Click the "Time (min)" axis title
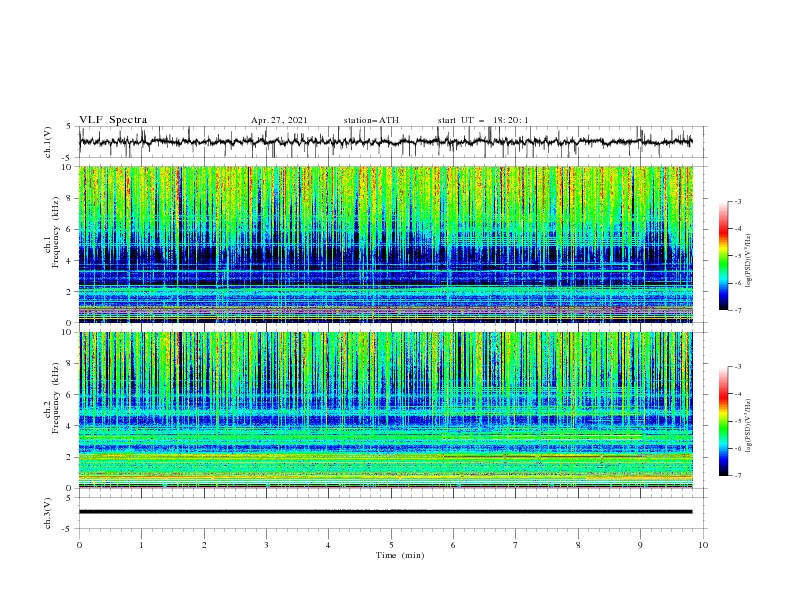 pos(400,555)
